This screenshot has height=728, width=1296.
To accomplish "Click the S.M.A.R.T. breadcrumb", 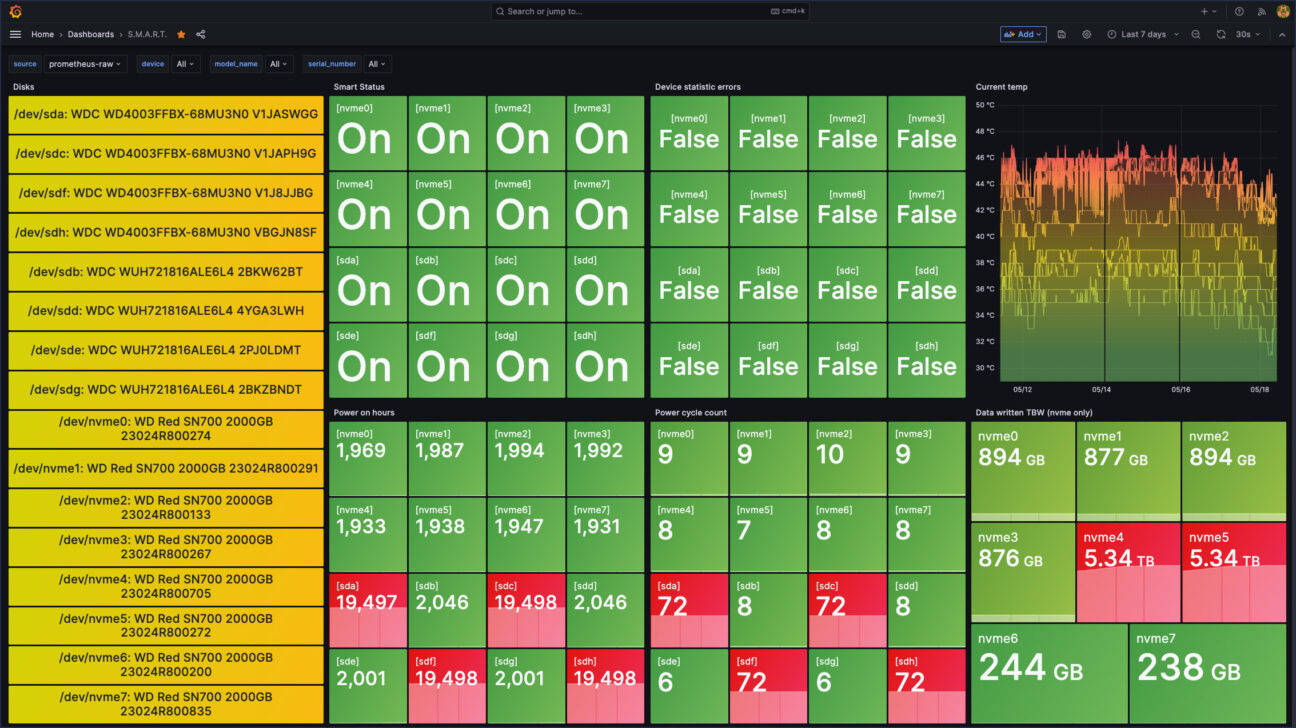I will 147,34.
